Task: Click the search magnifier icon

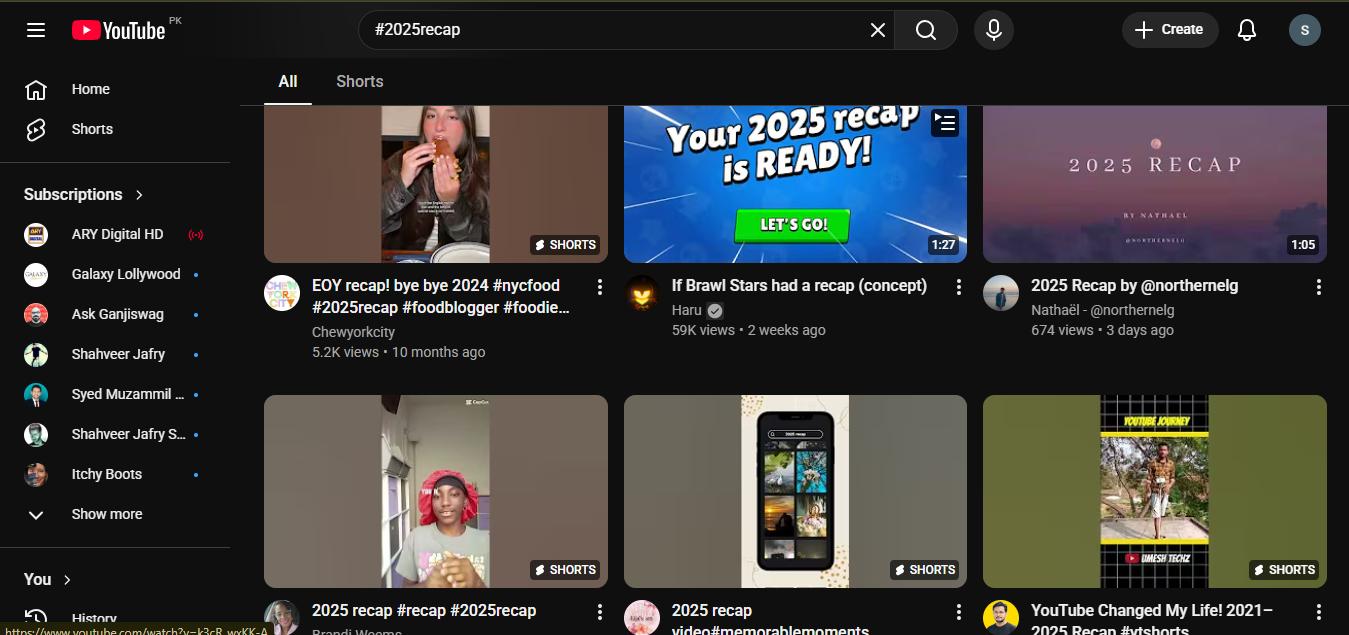Action: pyautogui.click(x=925, y=30)
